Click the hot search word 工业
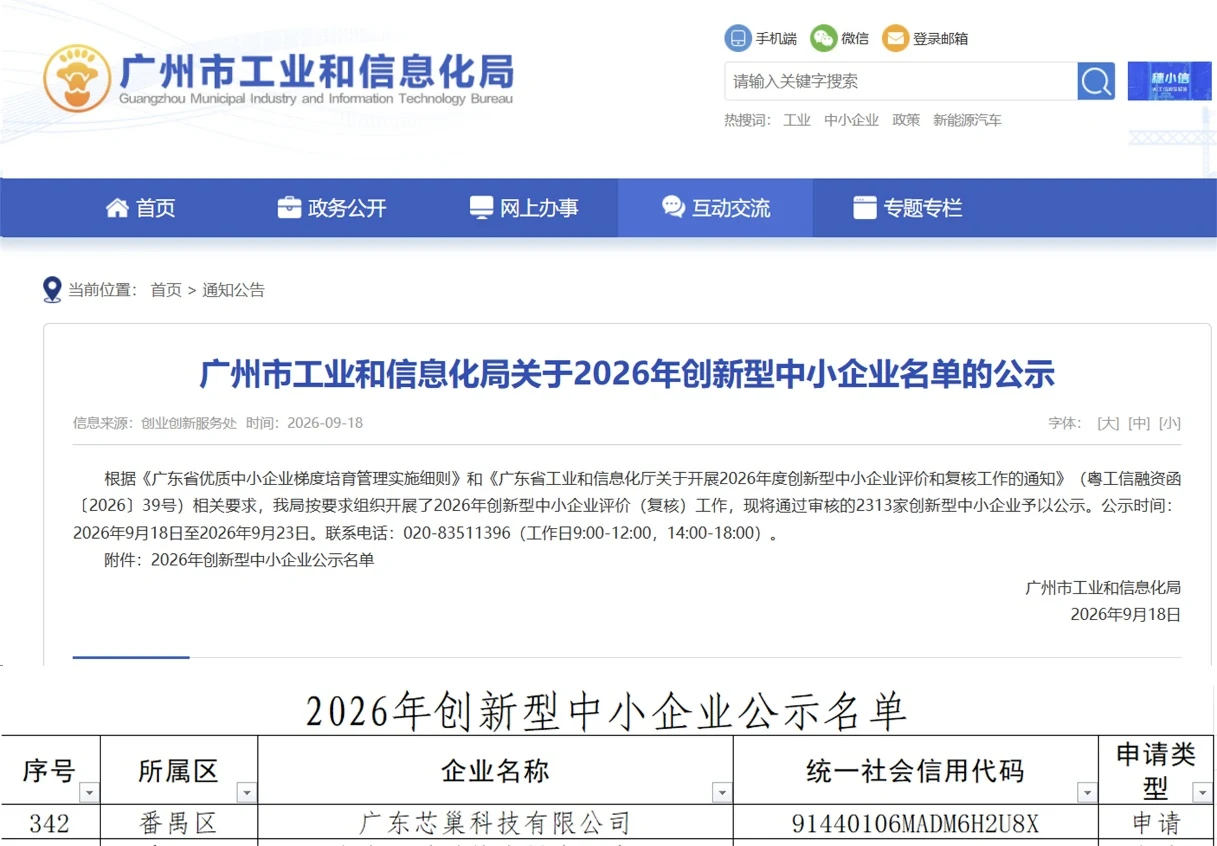Image resolution: width=1217 pixels, height=846 pixels. coord(797,120)
